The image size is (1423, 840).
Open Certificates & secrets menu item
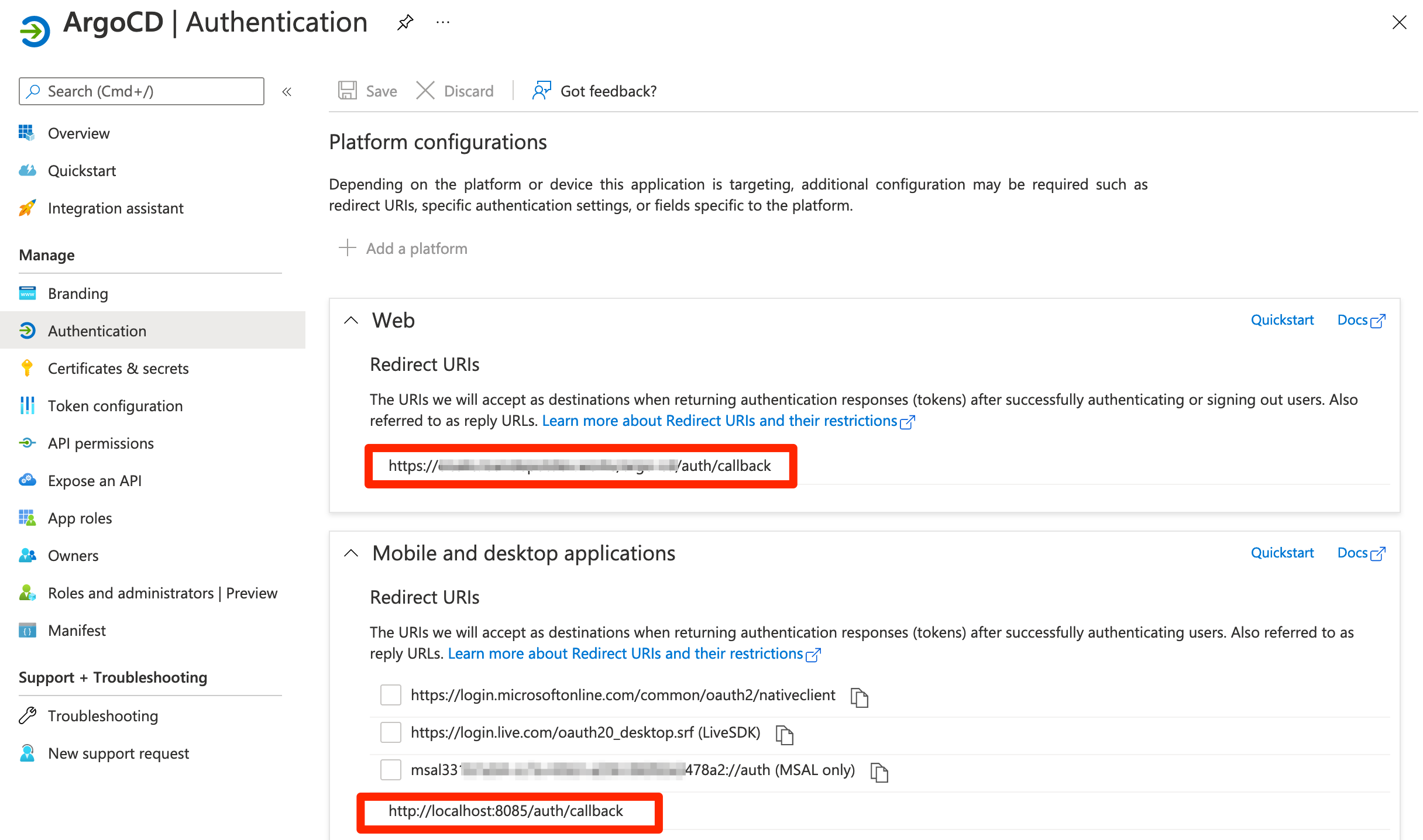click(118, 369)
